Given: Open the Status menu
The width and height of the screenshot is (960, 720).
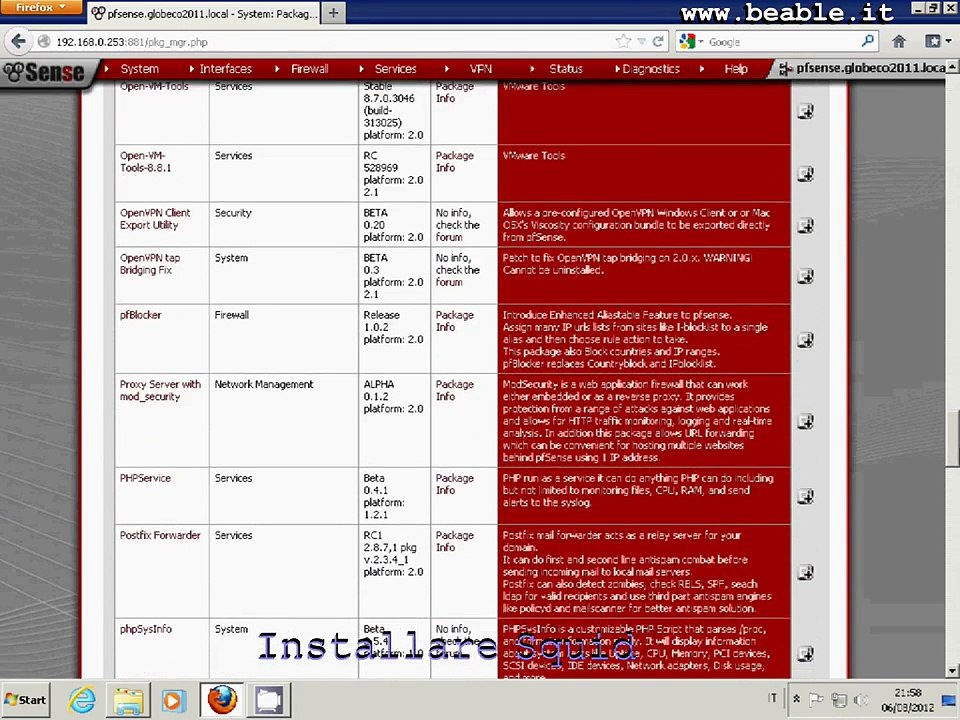Looking at the screenshot, I should (566, 69).
